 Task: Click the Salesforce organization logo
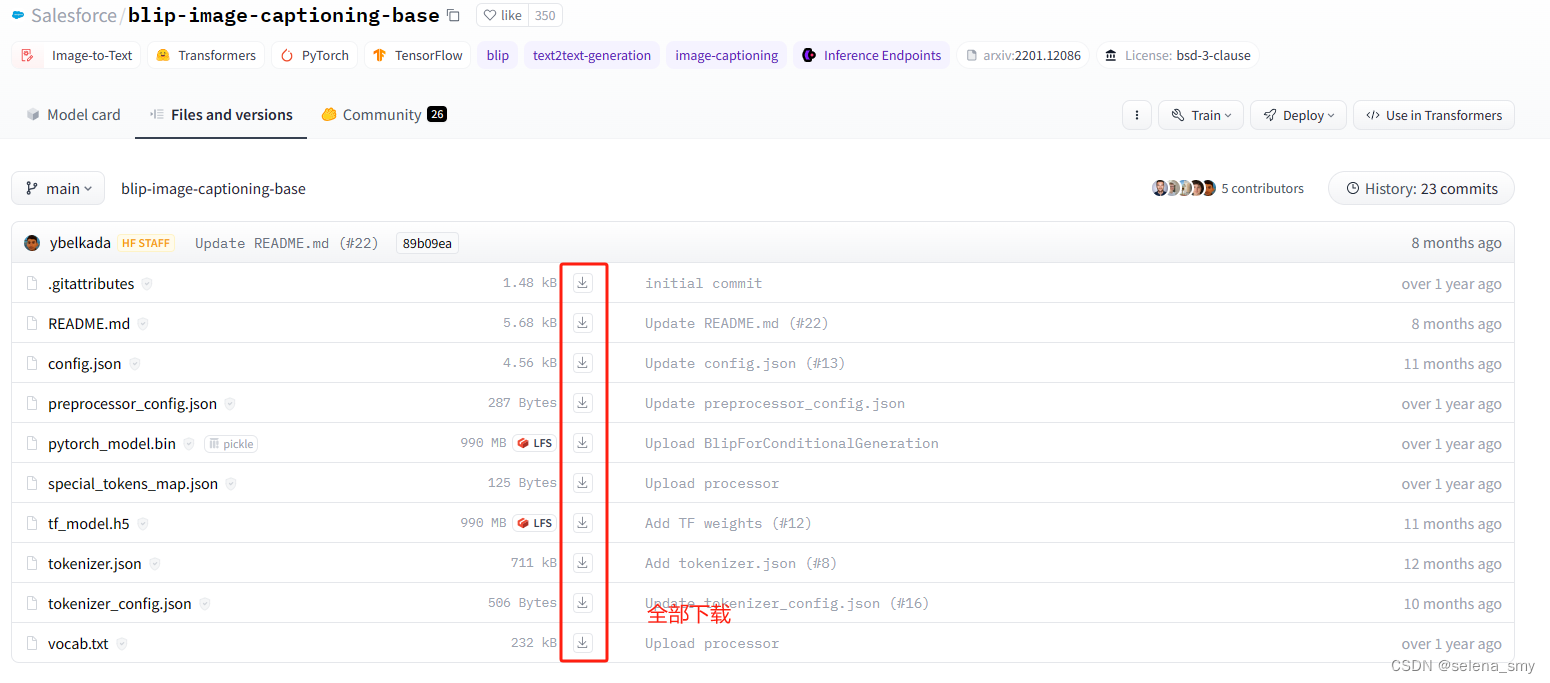tap(17, 15)
